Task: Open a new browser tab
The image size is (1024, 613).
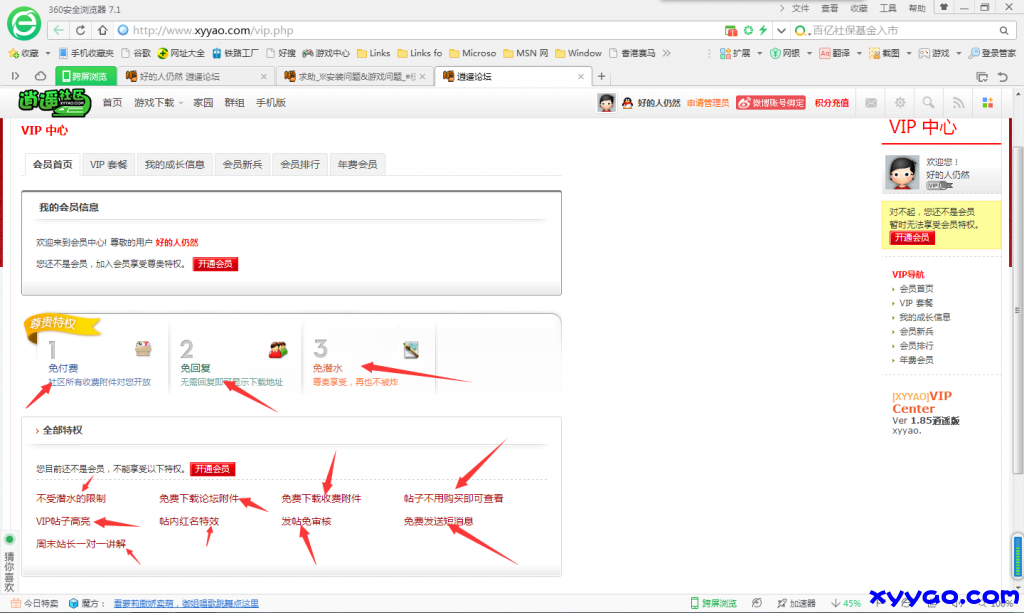Action: coord(601,76)
